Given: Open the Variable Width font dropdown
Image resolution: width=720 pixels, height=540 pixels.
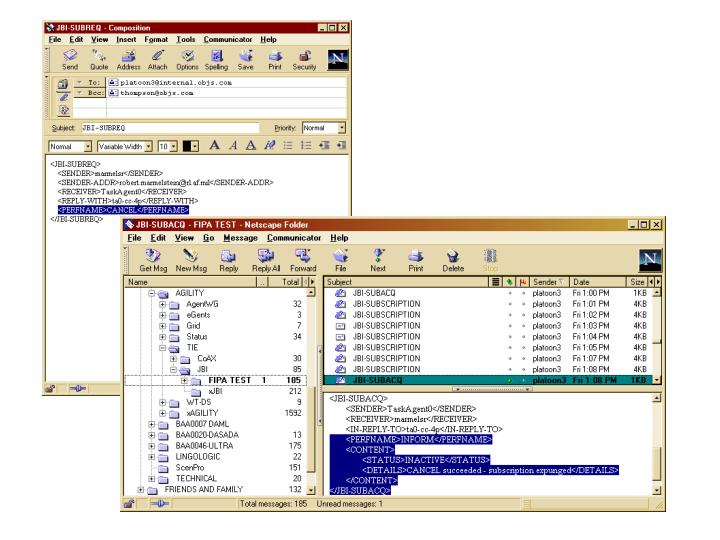Looking at the screenshot, I should click(148, 146).
